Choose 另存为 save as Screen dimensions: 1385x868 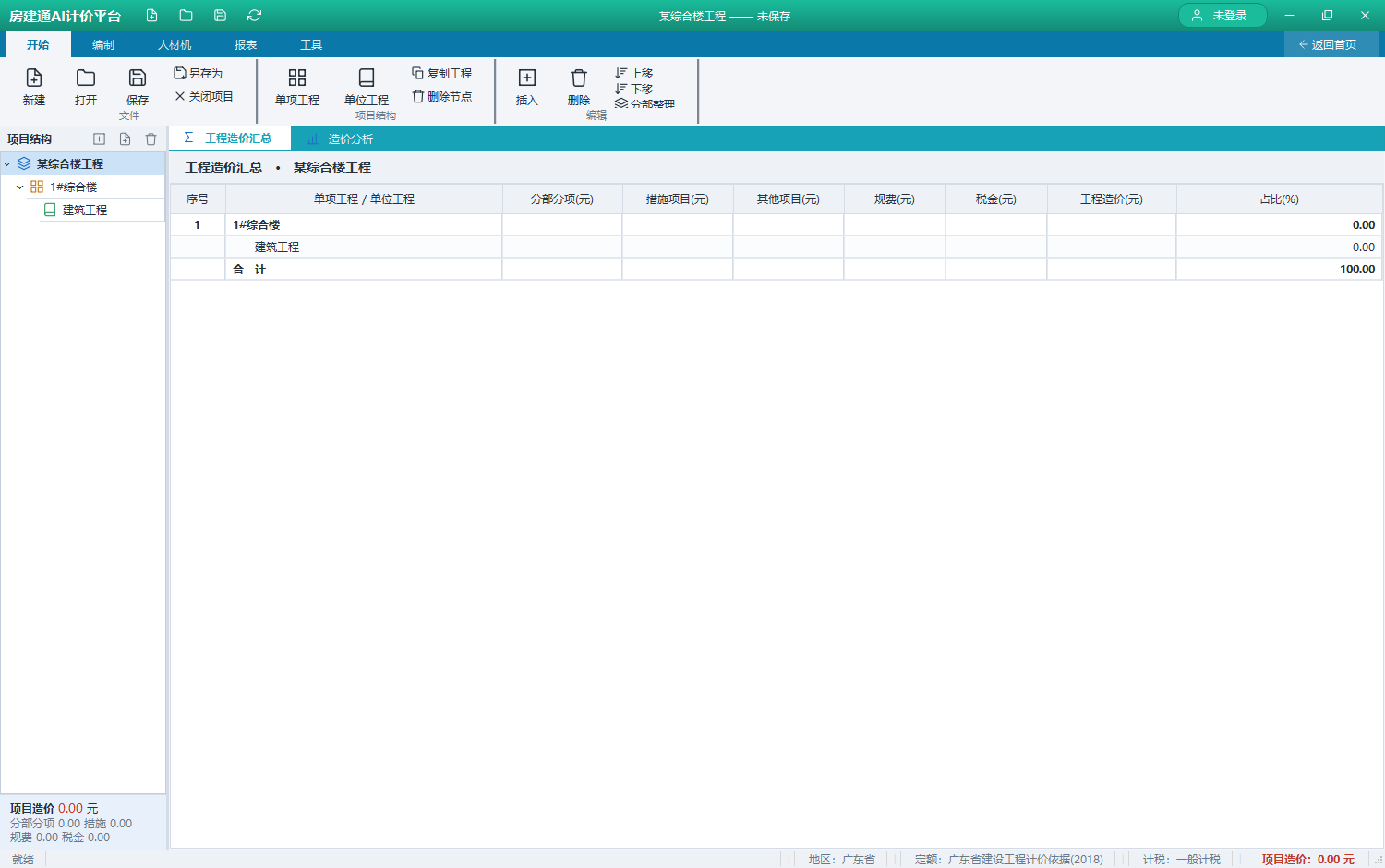pos(199,73)
